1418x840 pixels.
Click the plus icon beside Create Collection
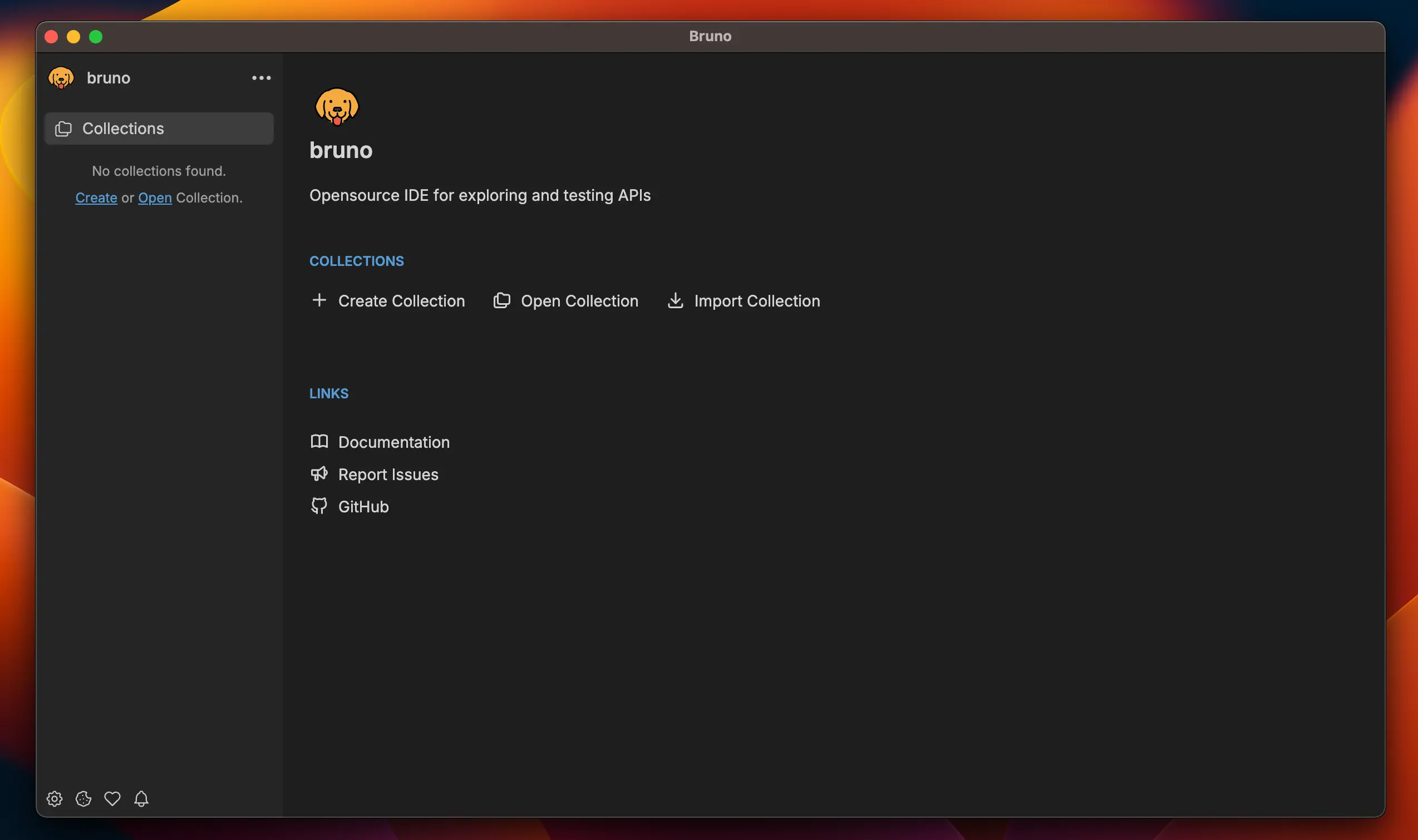point(319,300)
